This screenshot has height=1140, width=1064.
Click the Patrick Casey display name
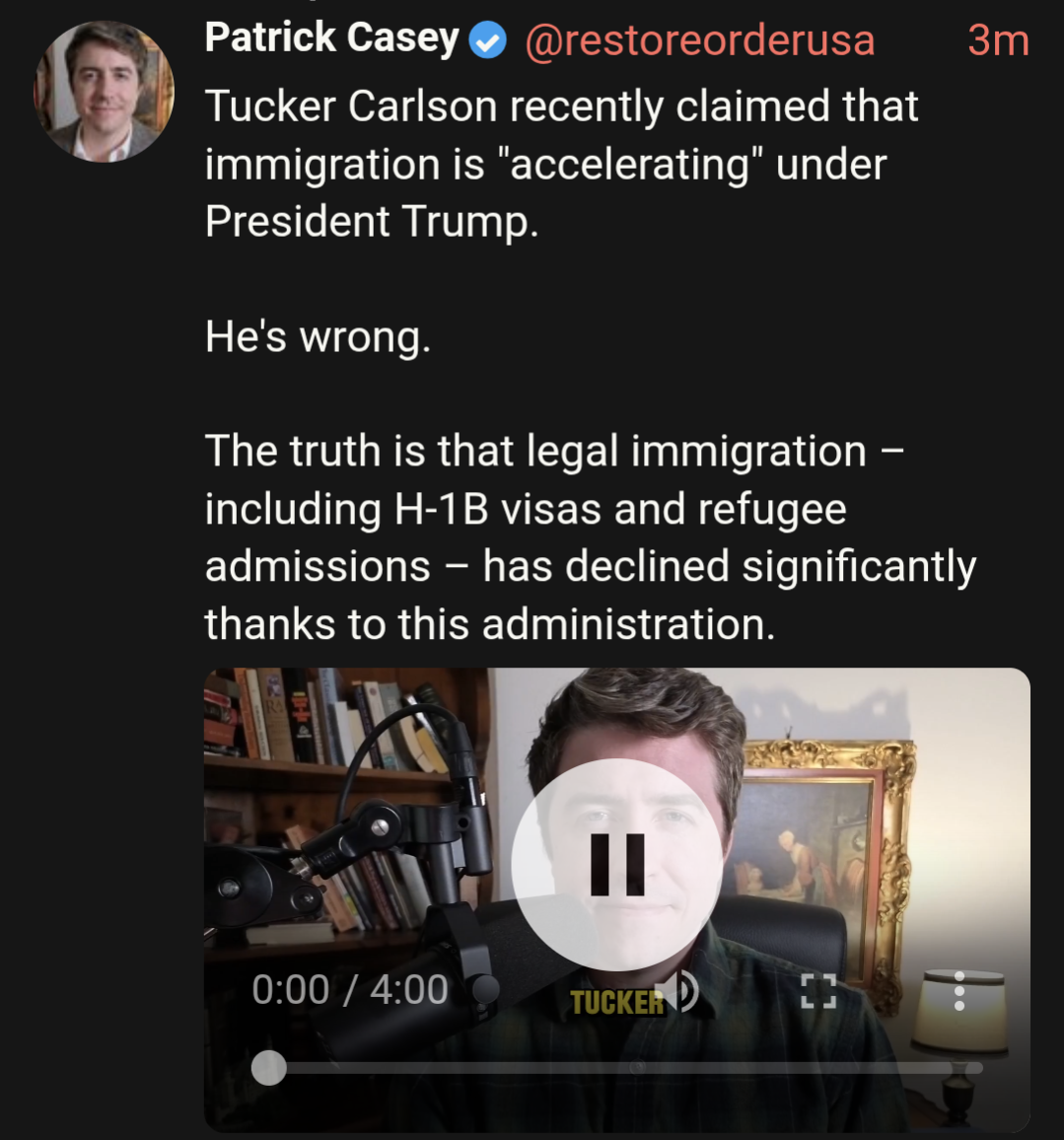(331, 37)
